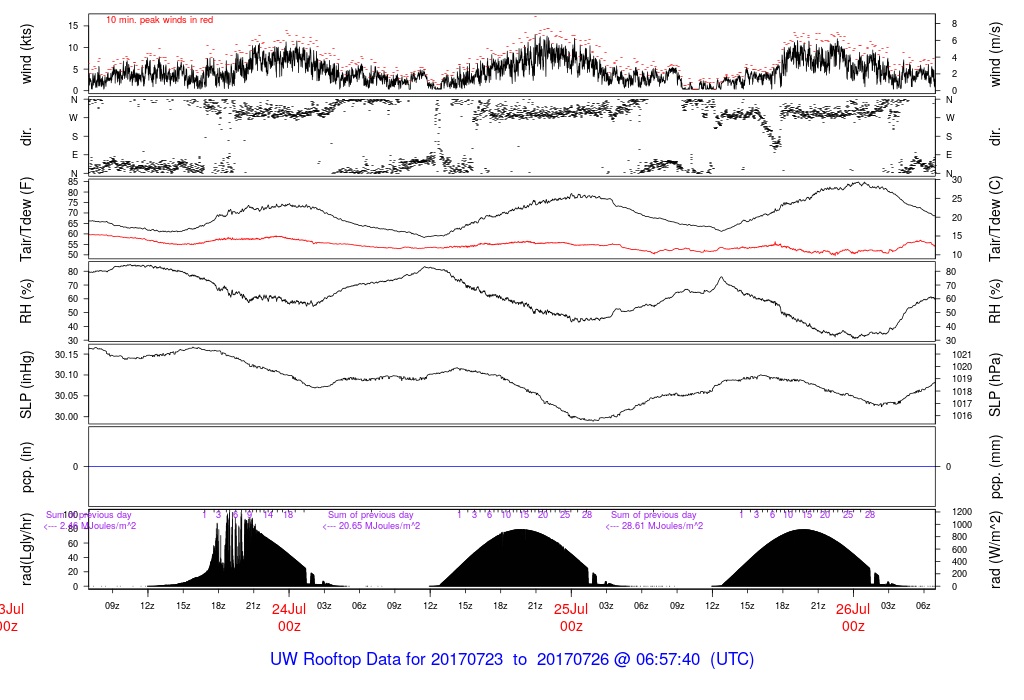The height and width of the screenshot is (700, 1024).
Task: Click the 'rad(Lgly/hr)' left axis label
Action: point(26,549)
